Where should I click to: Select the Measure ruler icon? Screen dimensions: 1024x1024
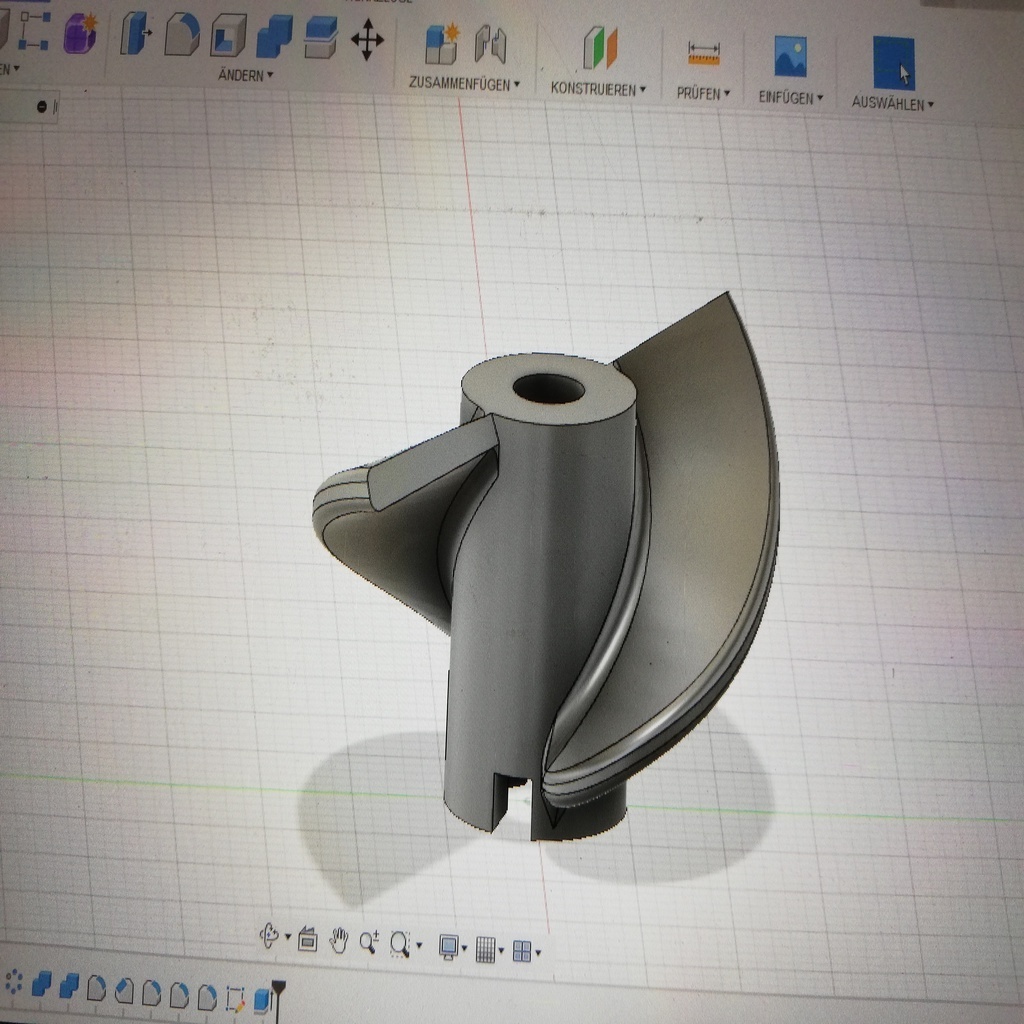click(x=704, y=53)
